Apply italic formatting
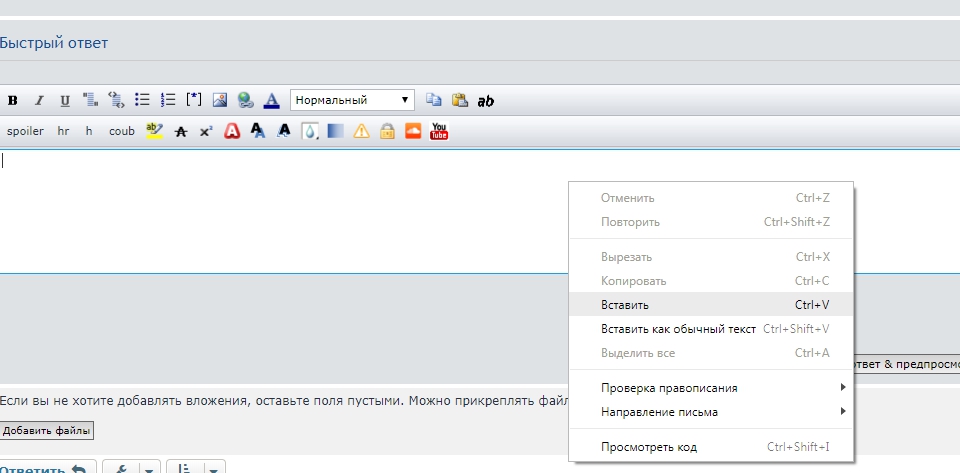 (x=39, y=100)
